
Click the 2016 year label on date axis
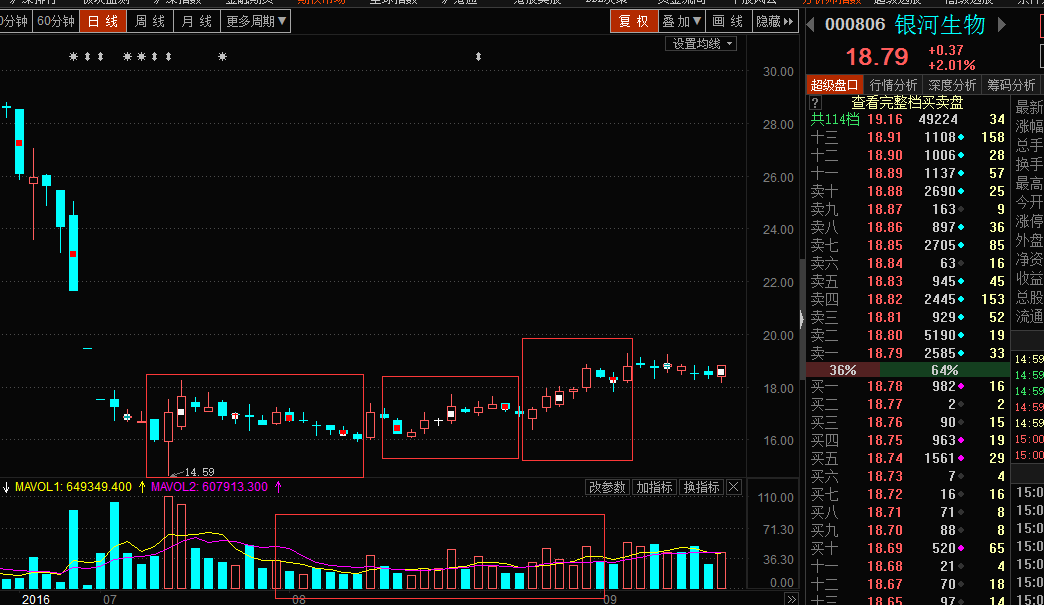point(36,599)
